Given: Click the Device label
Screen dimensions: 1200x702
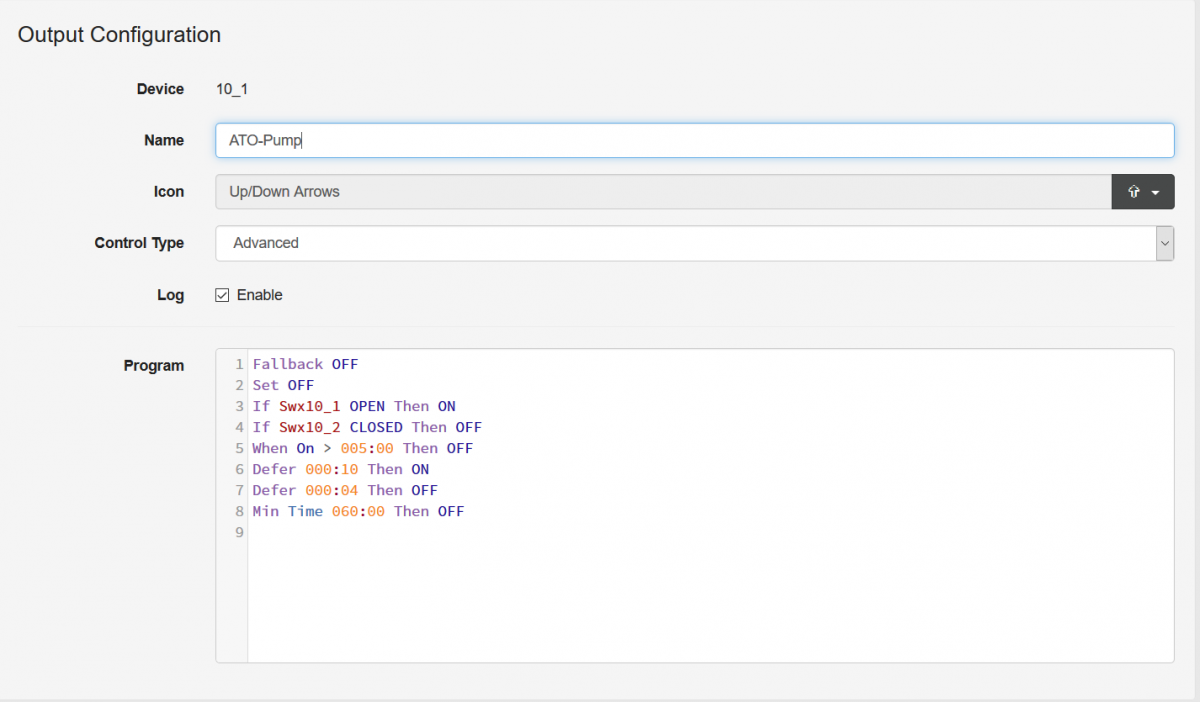Looking at the screenshot, I should point(160,89).
